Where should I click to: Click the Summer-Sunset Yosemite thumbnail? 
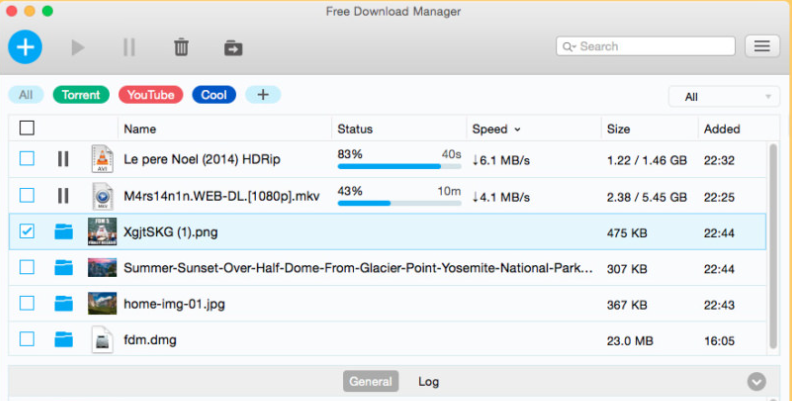tap(102, 268)
